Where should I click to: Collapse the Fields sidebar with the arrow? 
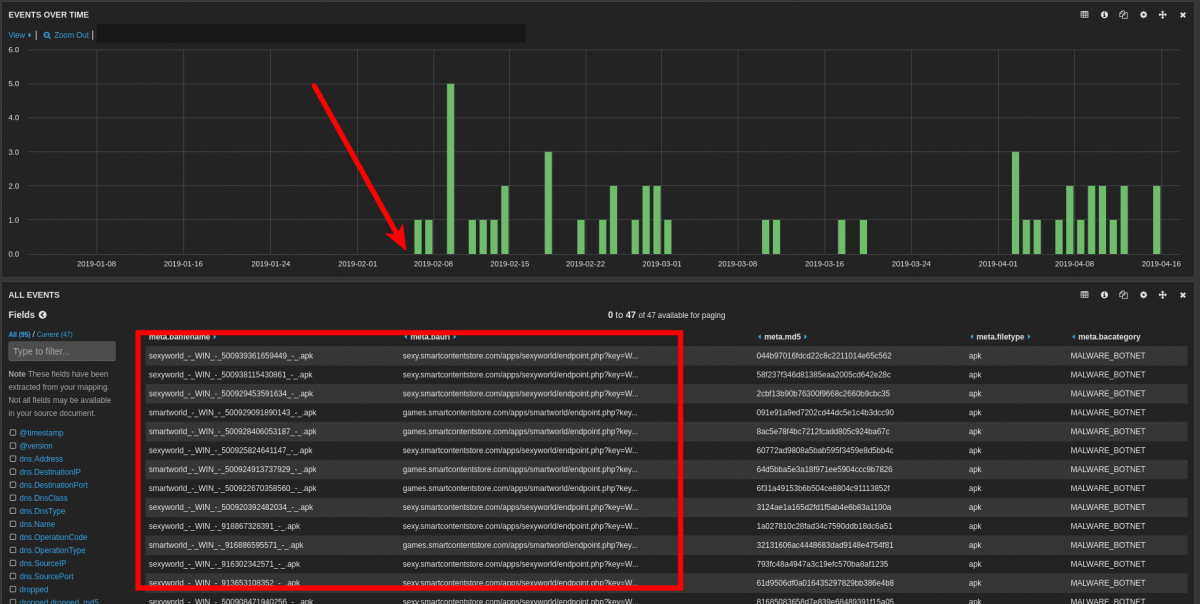(43, 315)
